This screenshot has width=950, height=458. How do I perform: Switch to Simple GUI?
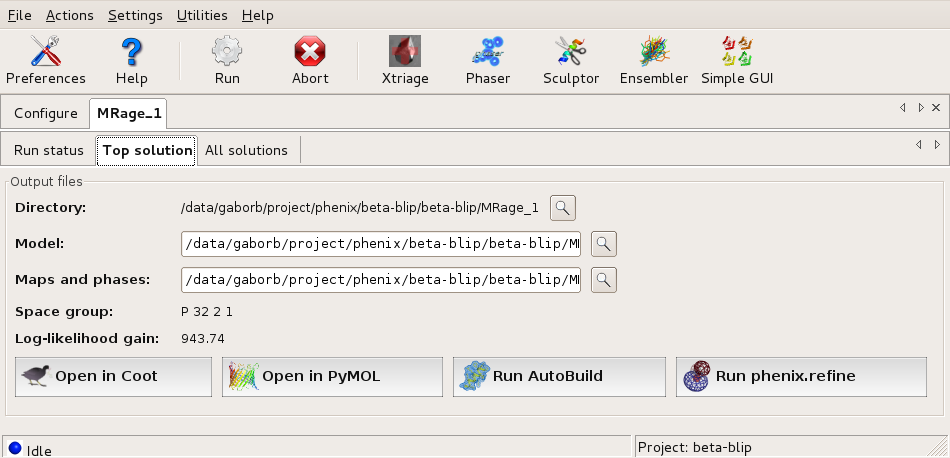737,60
